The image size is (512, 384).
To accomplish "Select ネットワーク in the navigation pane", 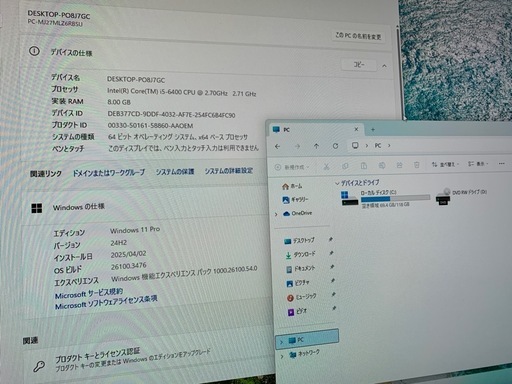I will (304, 354).
